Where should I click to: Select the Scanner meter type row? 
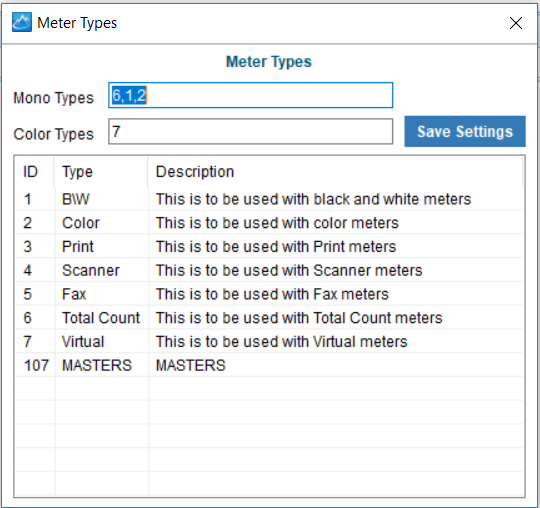[x=269, y=270]
